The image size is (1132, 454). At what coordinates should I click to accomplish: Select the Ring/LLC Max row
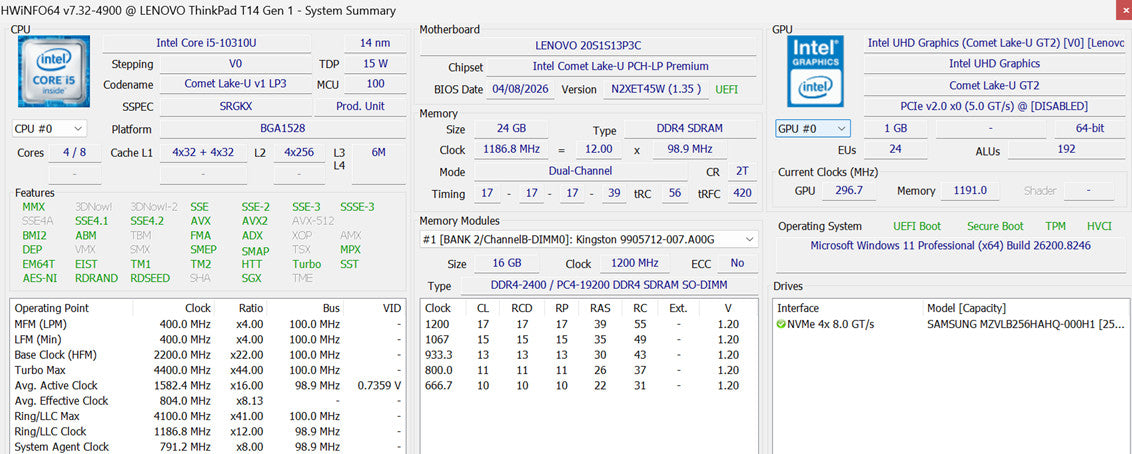point(208,416)
